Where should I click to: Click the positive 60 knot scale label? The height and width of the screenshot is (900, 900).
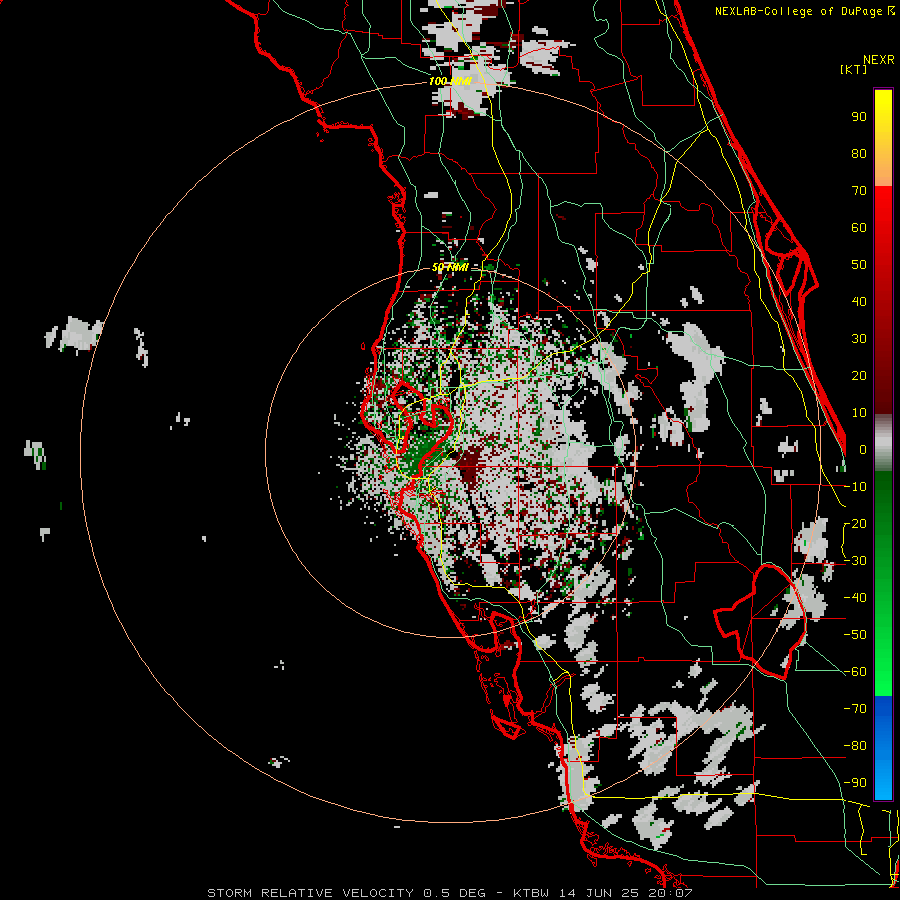coord(859,227)
